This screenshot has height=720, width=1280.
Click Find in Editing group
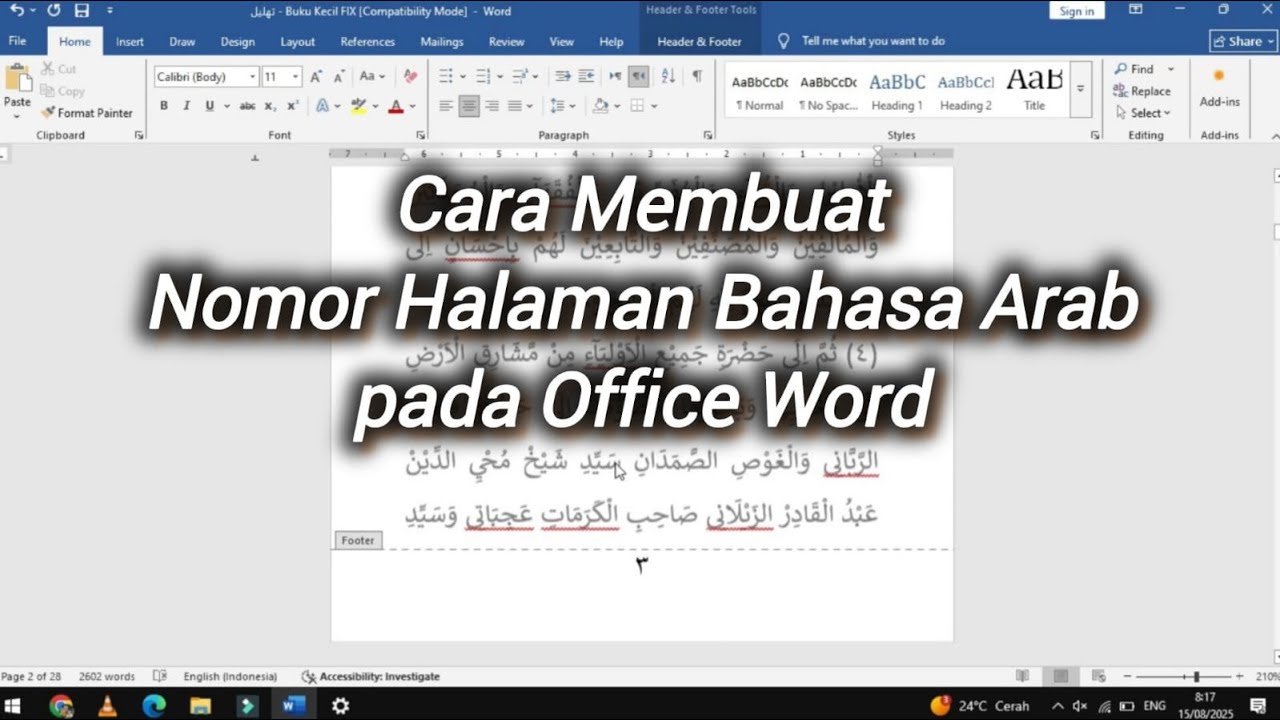(x=1134, y=69)
